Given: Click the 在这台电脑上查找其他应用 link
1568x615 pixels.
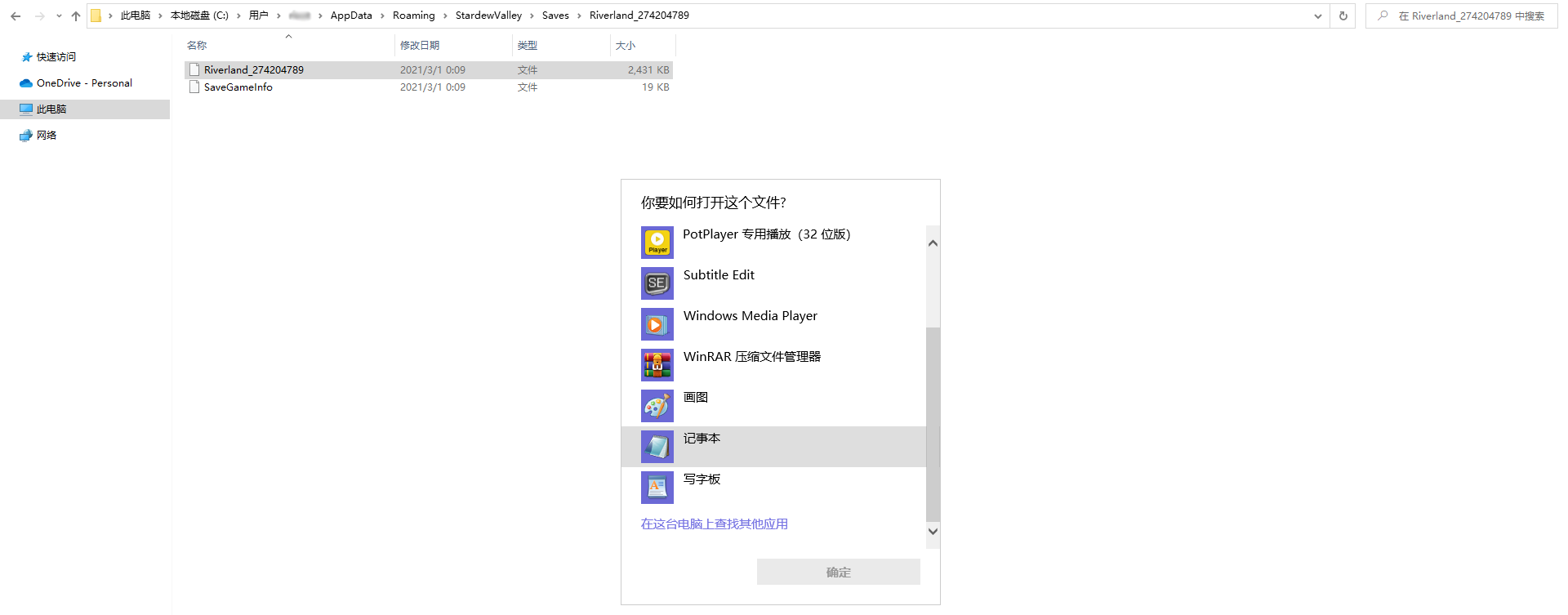Looking at the screenshot, I should (x=715, y=524).
